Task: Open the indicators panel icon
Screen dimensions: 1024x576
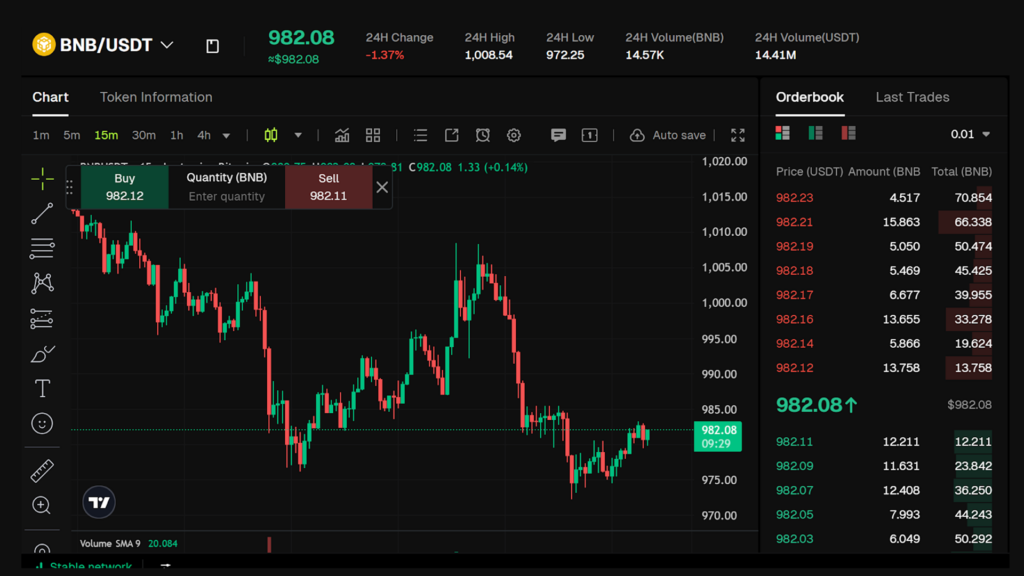Action: pyautogui.click(x=342, y=134)
